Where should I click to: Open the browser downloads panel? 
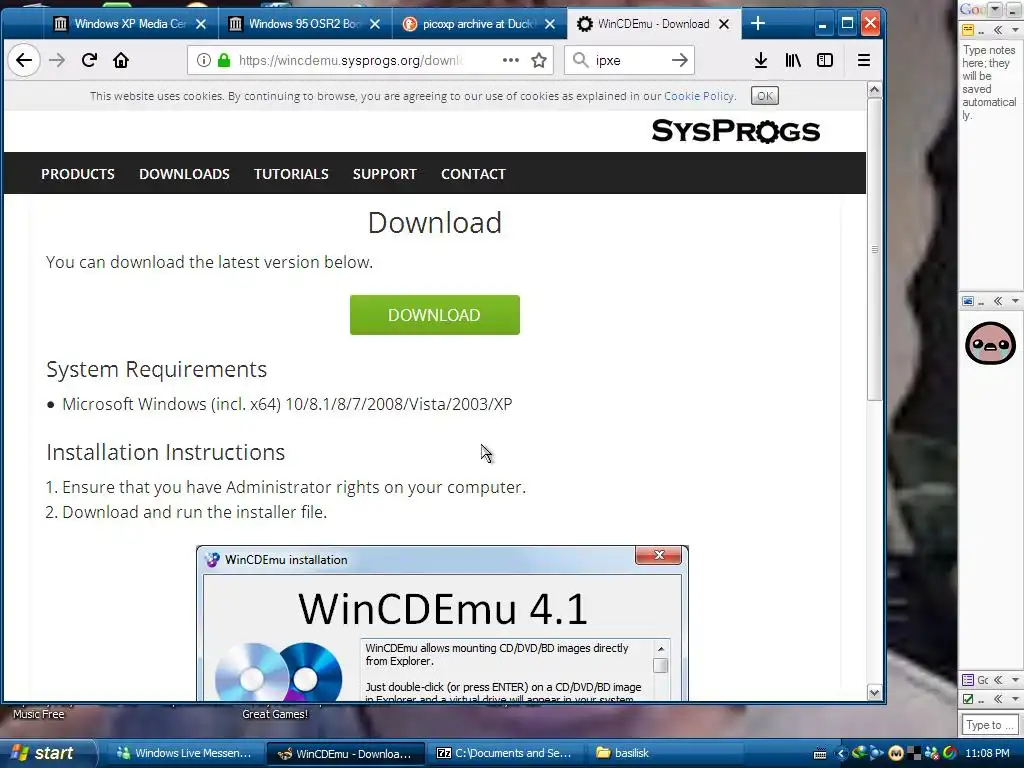[761, 60]
